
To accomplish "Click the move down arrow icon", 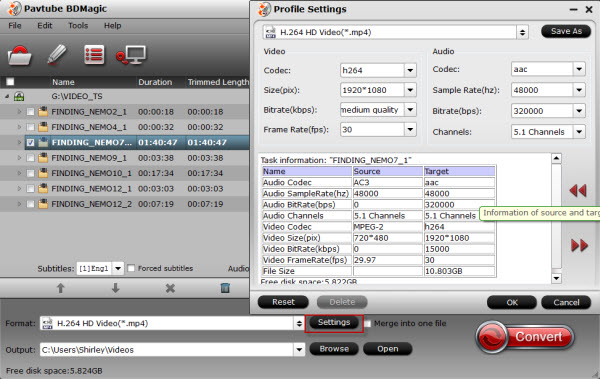I will [115, 288].
